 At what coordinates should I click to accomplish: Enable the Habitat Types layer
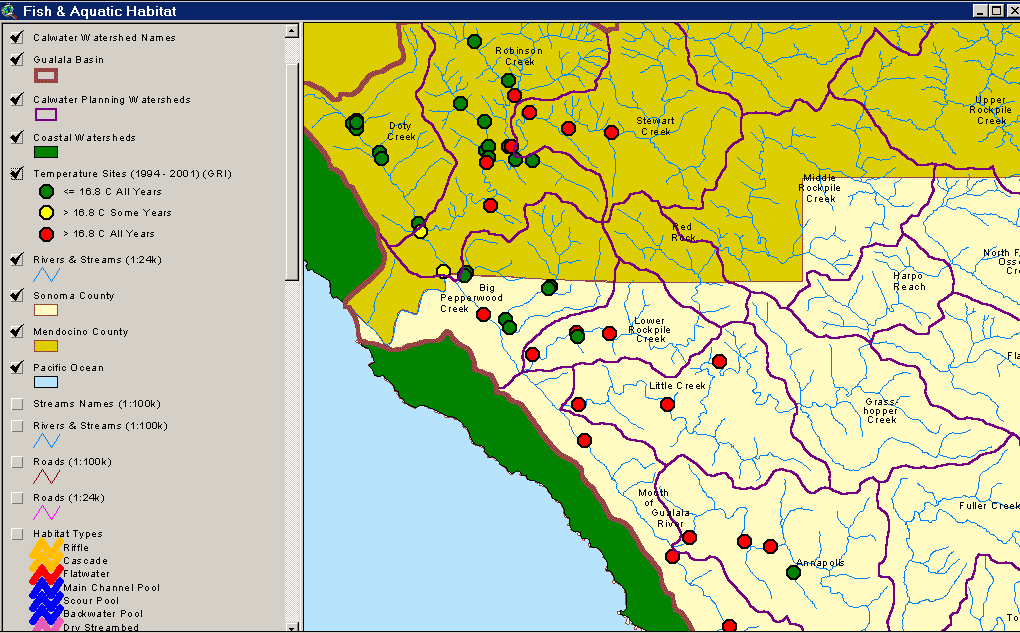click(x=18, y=534)
